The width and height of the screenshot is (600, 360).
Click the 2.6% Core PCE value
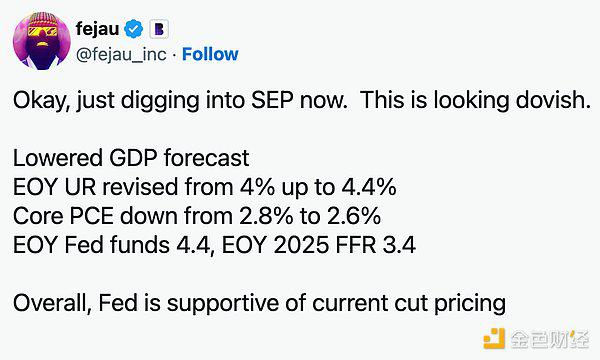point(354,216)
